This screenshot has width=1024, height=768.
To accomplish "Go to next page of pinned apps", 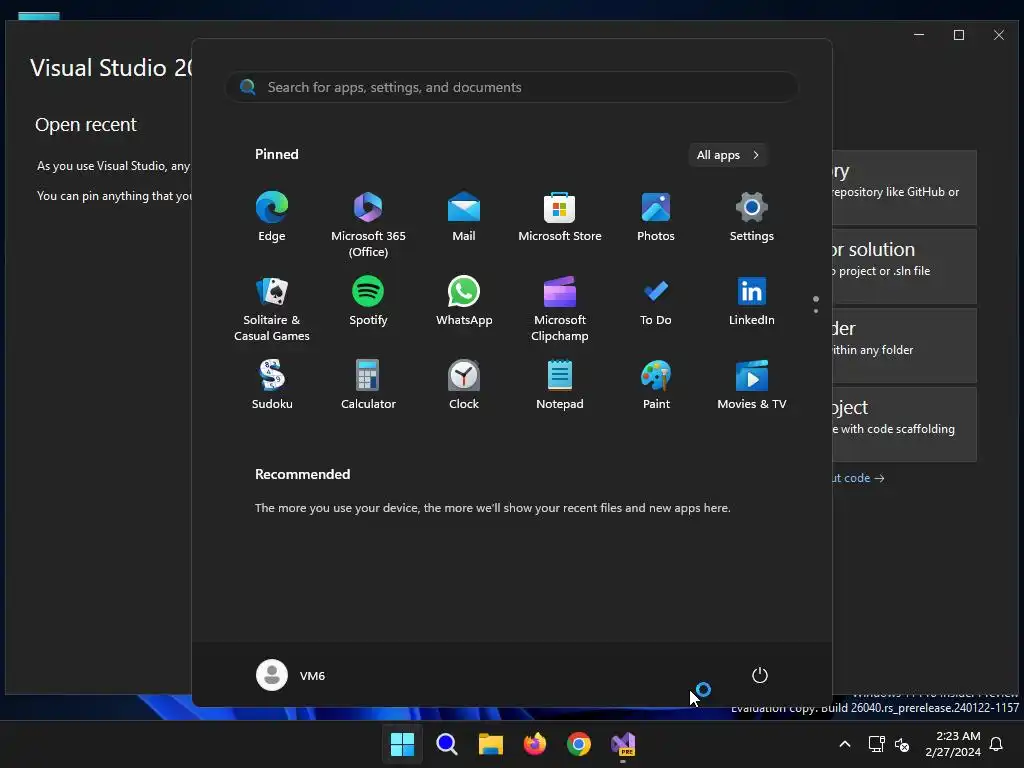I will (x=816, y=311).
